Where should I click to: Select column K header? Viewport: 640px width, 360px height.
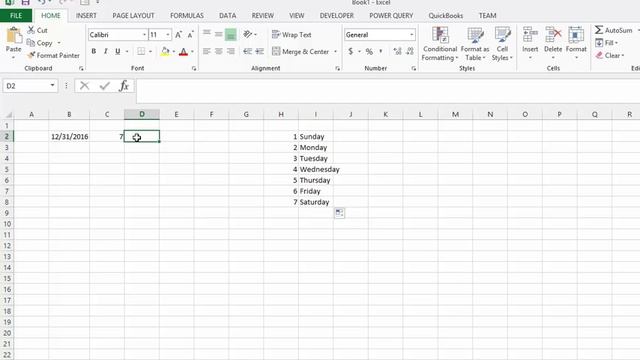tap(385, 114)
